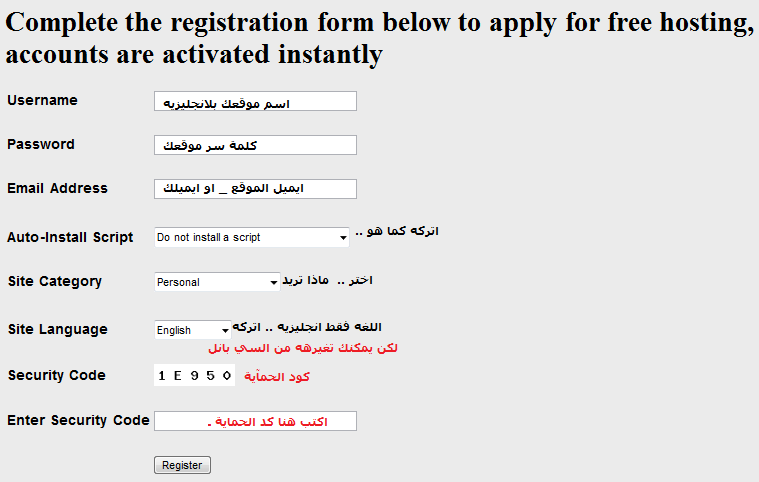759x482 pixels.
Task: Open the Auto-Install Script dropdown
Action: click(x=252, y=237)
